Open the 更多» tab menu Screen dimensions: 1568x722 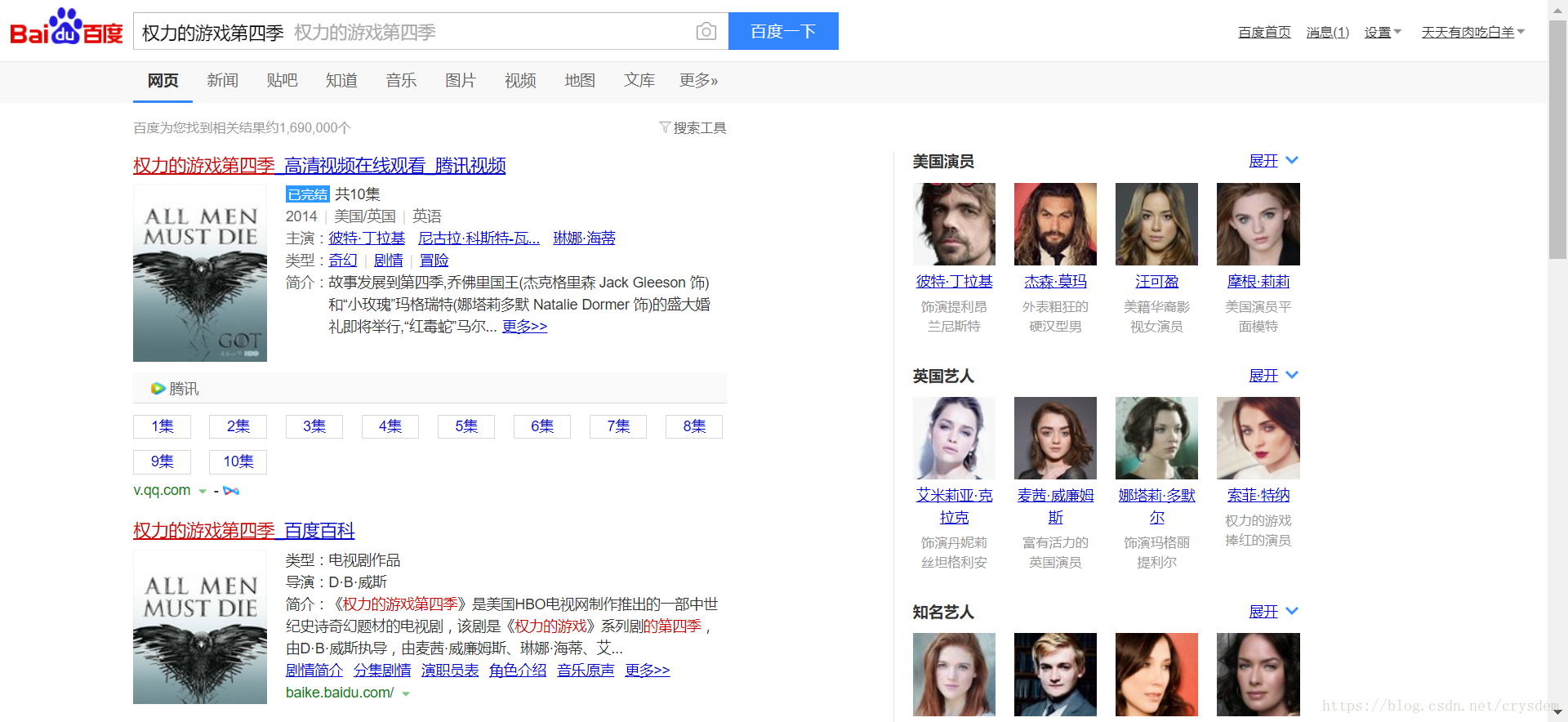click(x=698, y=80)
